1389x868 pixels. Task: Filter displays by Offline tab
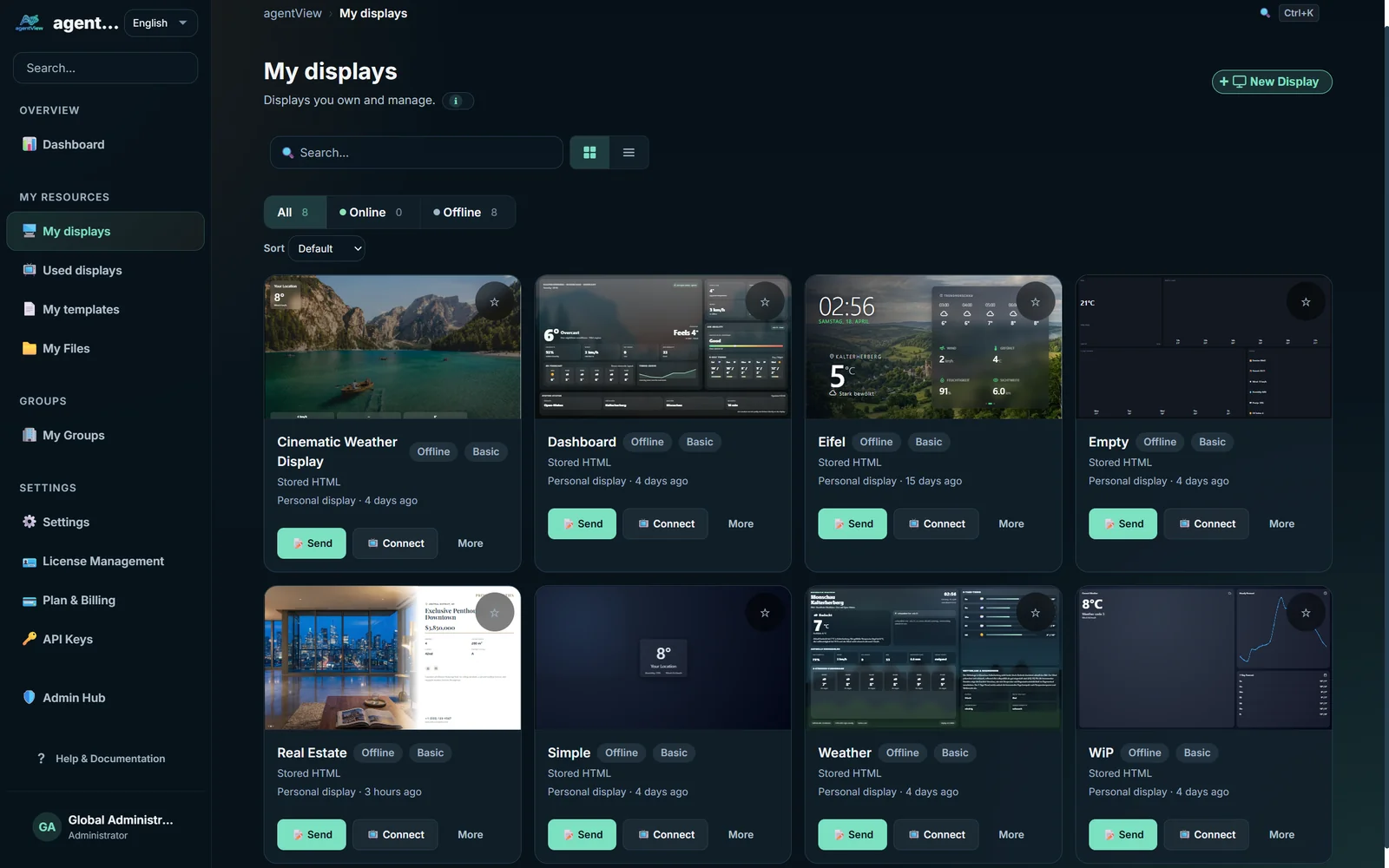coord(465,212)
